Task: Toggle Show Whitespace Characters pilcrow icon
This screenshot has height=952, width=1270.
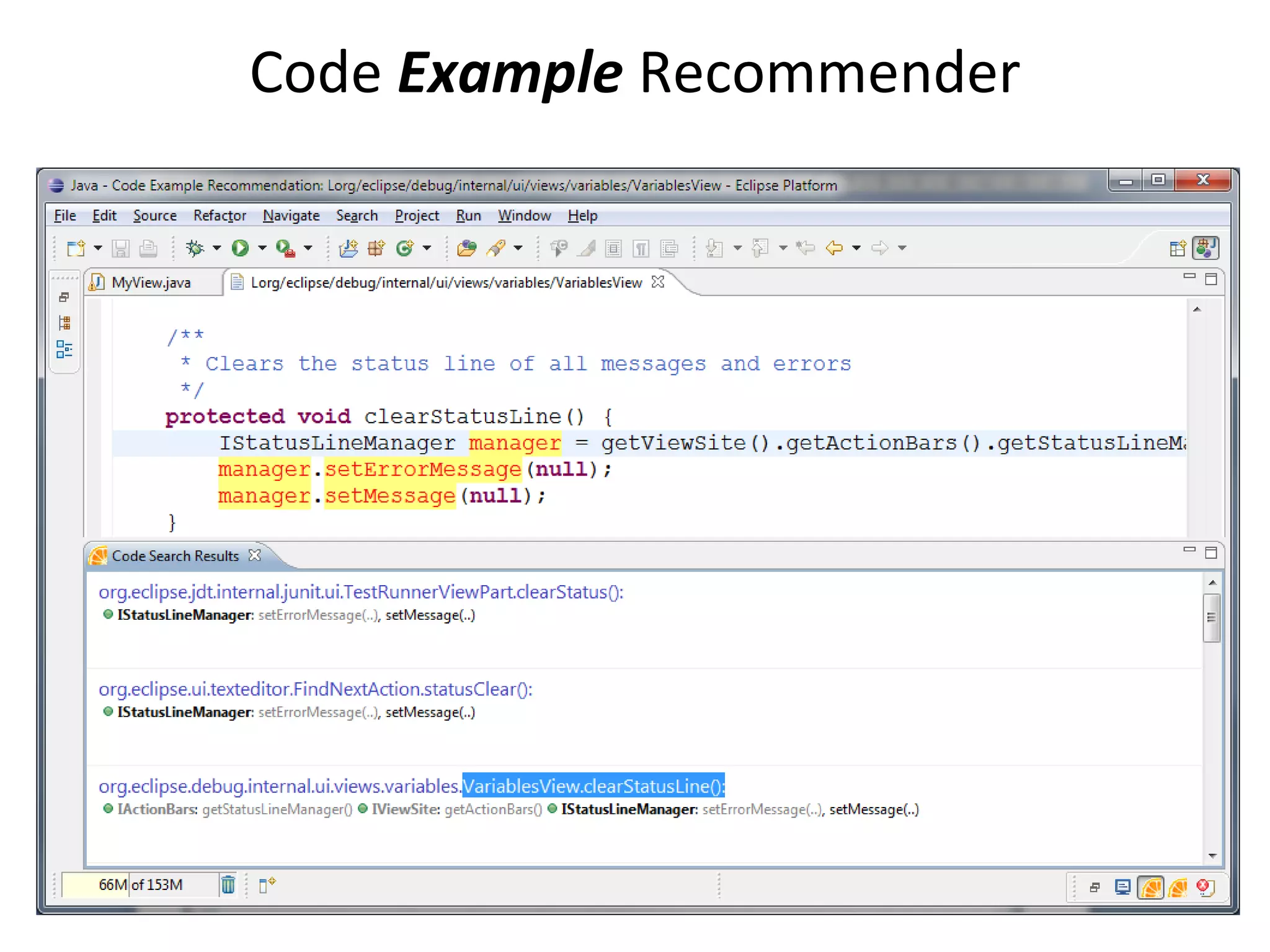Action: (x=641, y=249)
